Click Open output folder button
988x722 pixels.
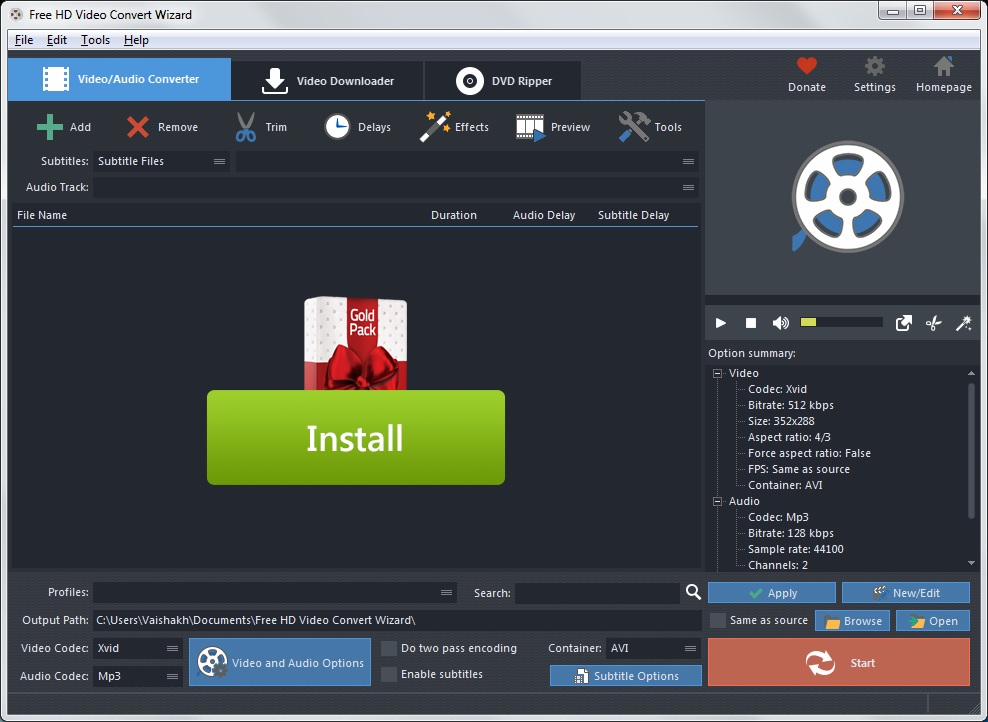(x=933, y=621)
